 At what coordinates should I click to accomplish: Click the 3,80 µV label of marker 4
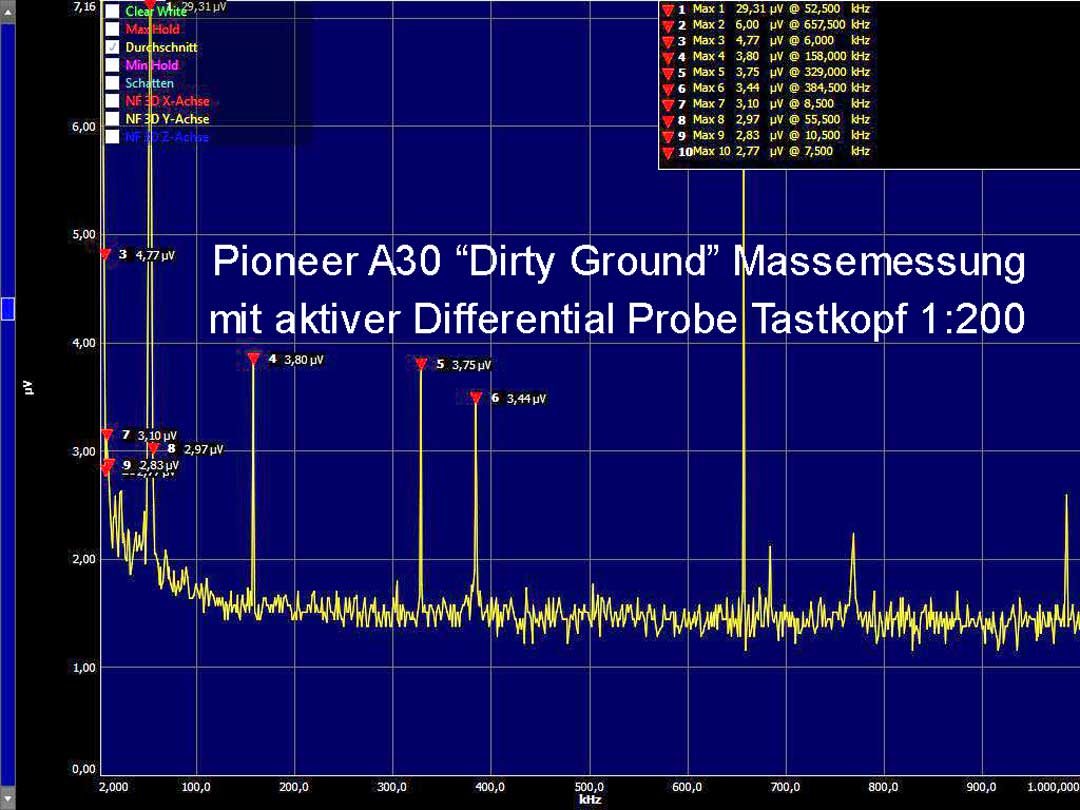[304, 360]
